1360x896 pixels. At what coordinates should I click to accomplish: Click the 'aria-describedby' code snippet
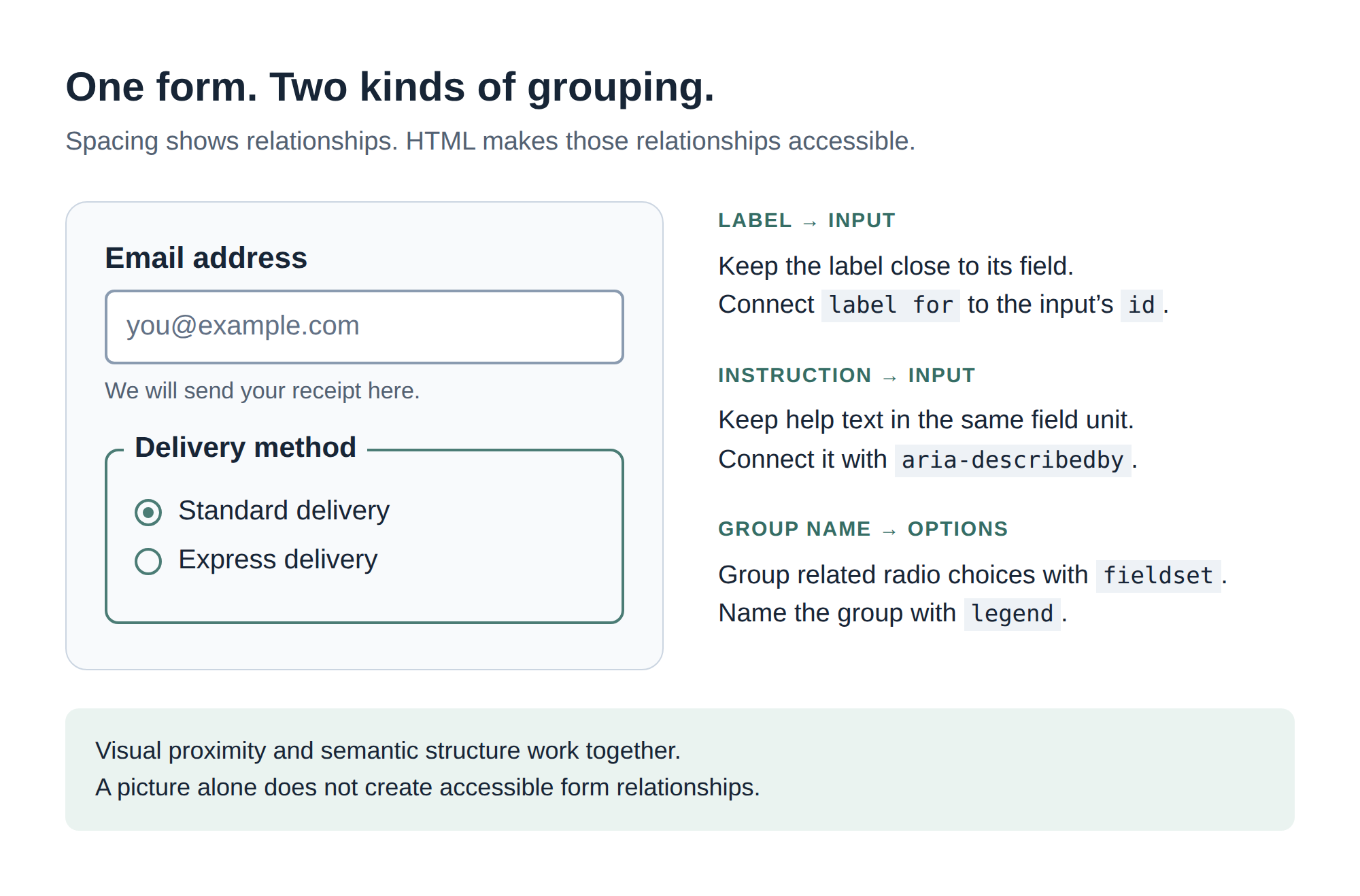[x=1013, y=460]
